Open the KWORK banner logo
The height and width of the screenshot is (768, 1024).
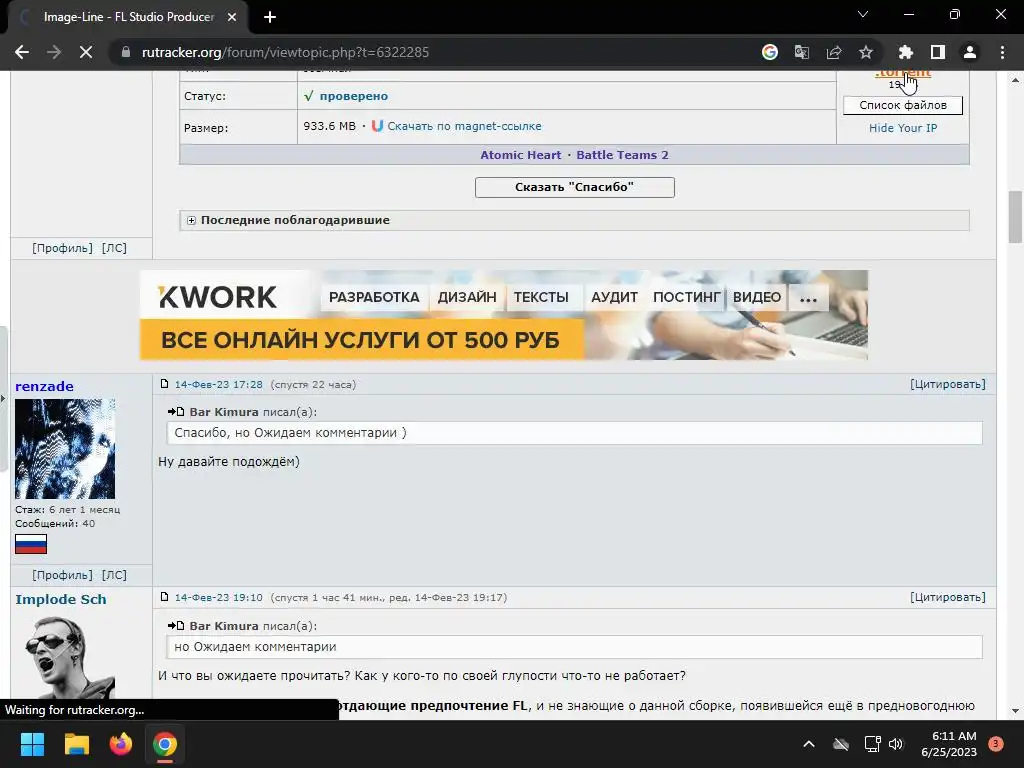point(217,297)
